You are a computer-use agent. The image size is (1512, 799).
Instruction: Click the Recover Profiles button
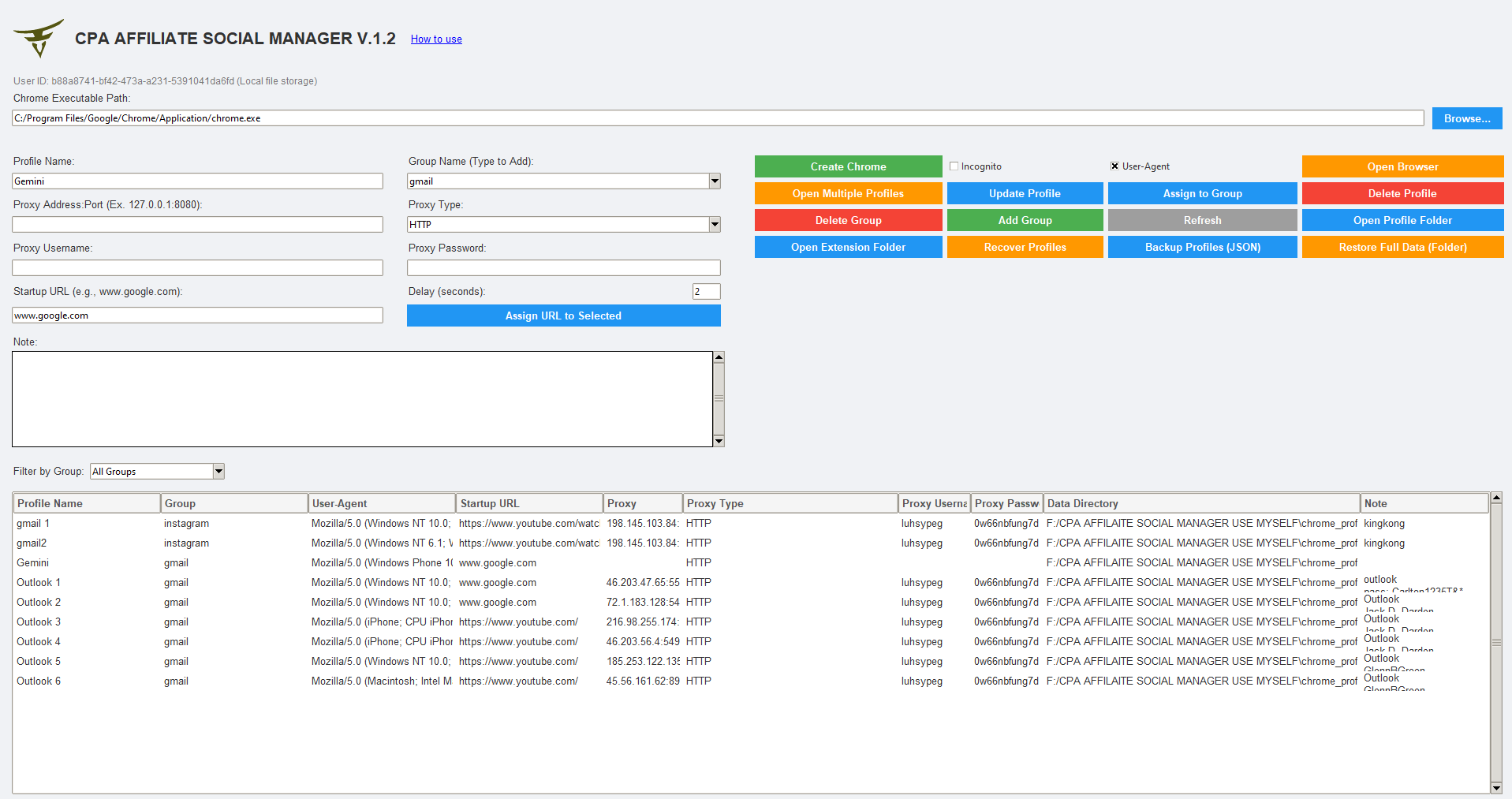tap(1025, 247)
